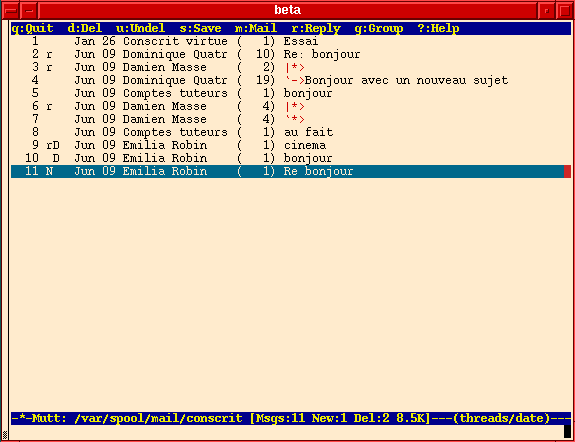
Task: Click the 'rD' flags on message 9
Action: point(53,145)
